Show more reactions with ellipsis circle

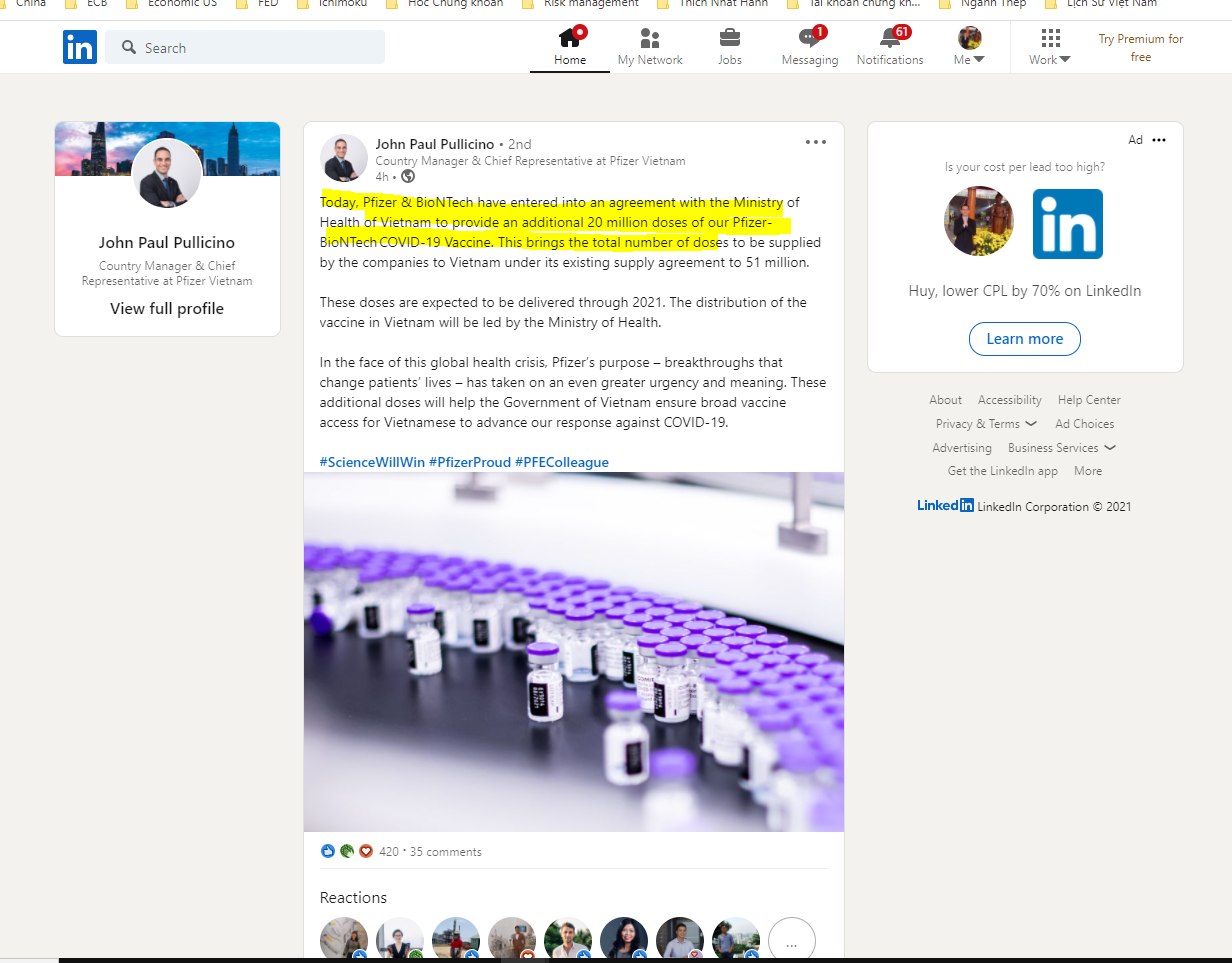point(791,942)
